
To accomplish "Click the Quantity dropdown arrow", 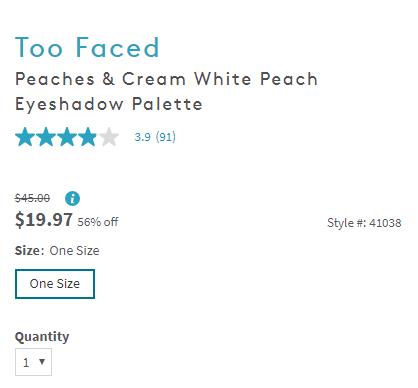I will click(x=42, y=361).
